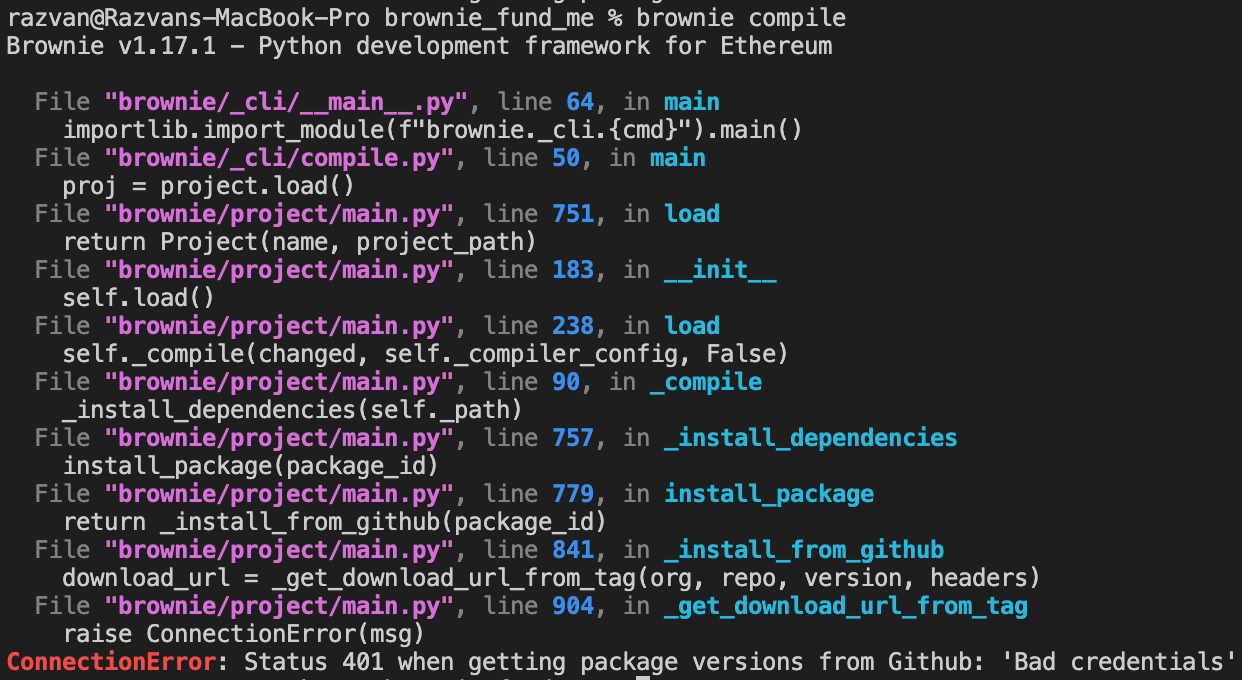Viewport: 1242px width, 680px height.
Task: Click line number 841
Action: tap(572, 550)
